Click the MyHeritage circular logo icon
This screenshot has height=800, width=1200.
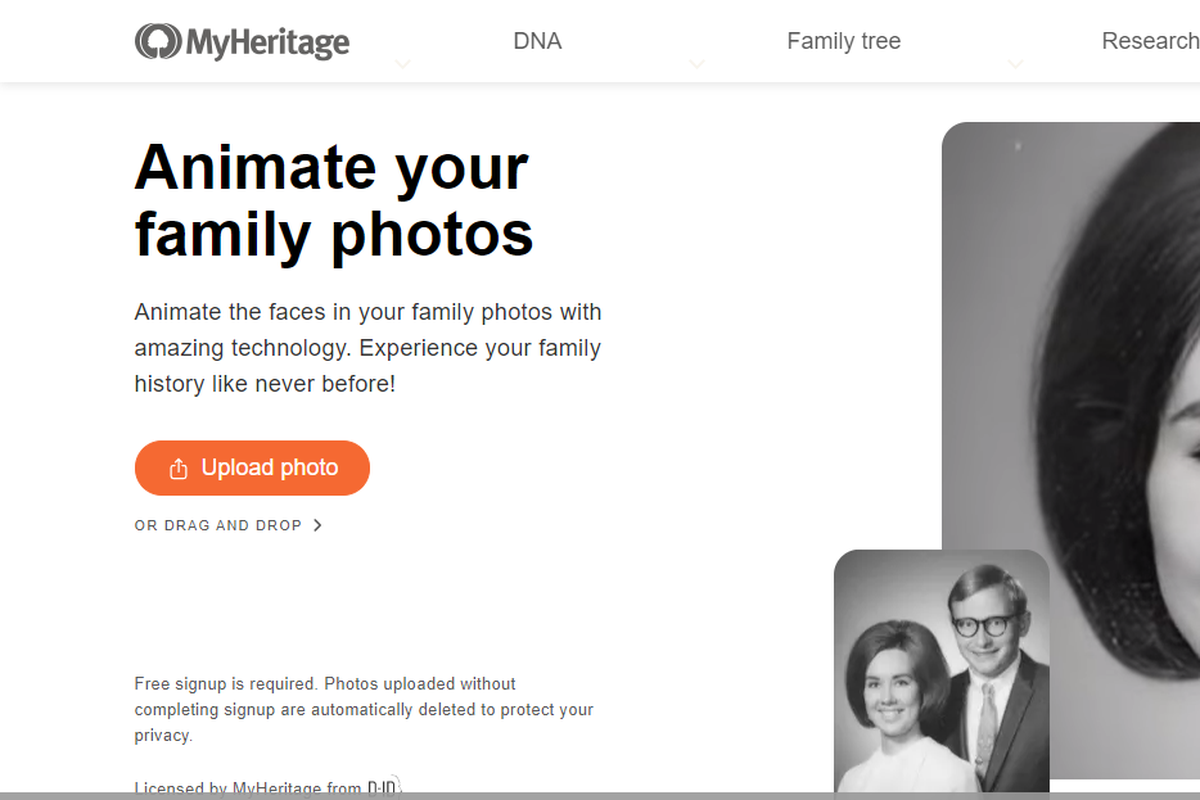[x=157, y=42]
